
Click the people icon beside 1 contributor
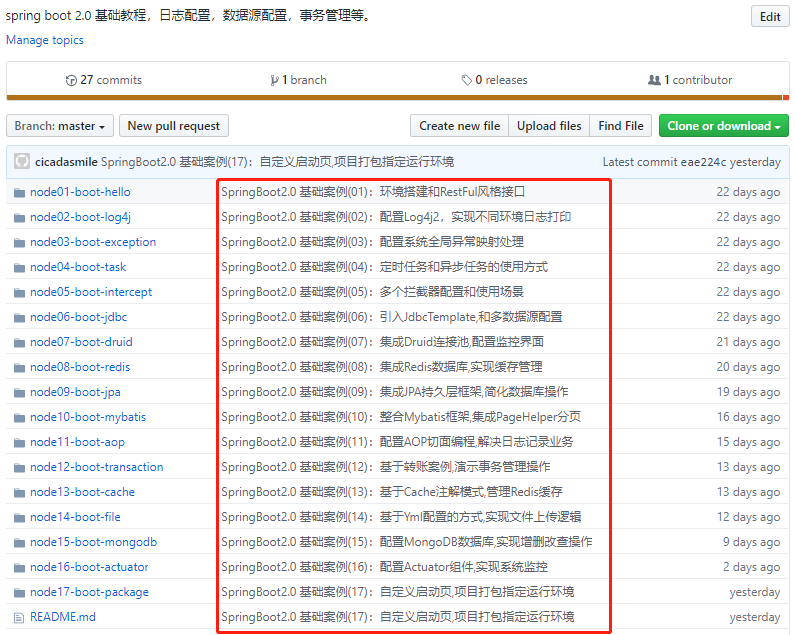click(654, 80)
